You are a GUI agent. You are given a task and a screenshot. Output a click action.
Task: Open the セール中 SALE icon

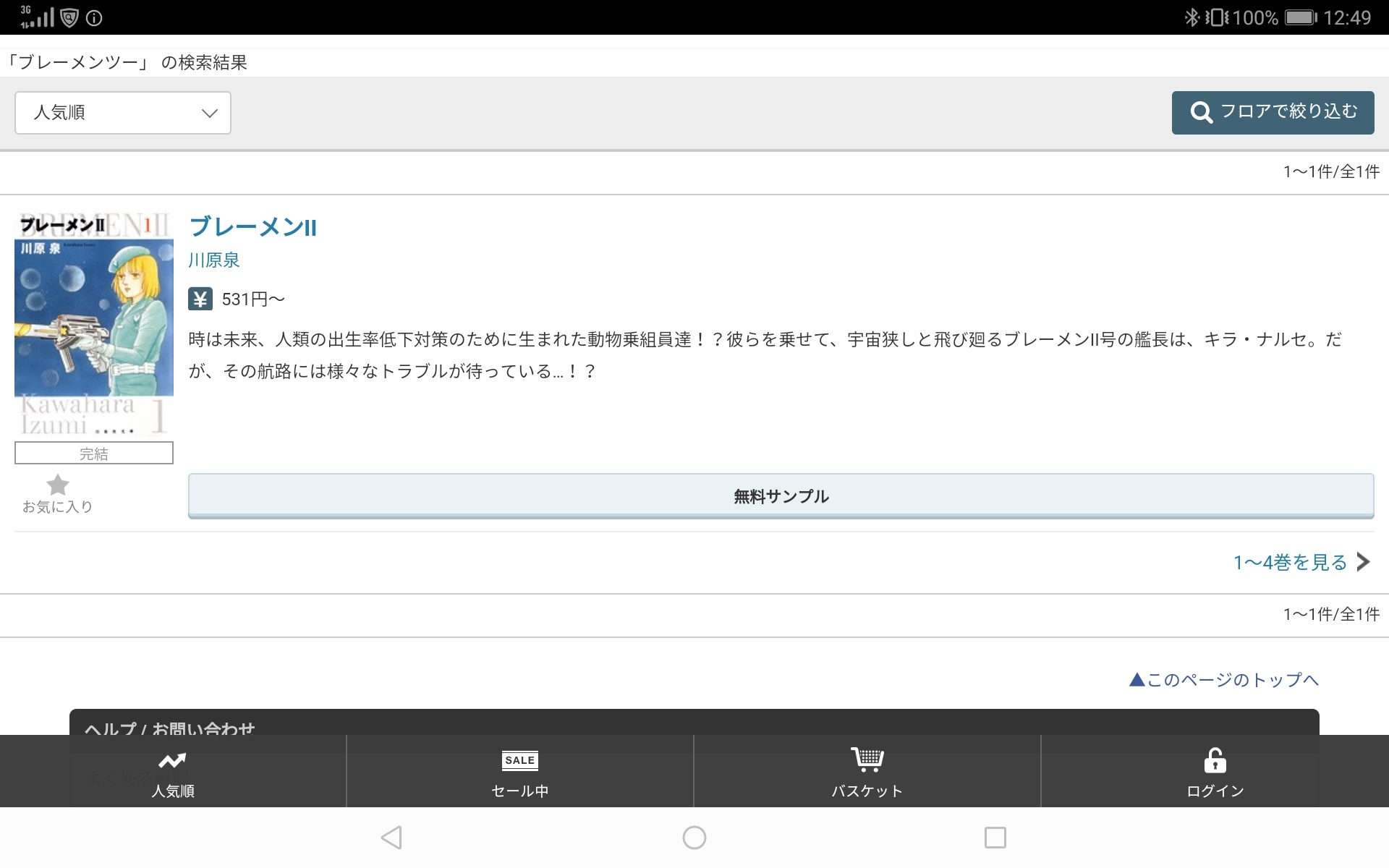pyautogui.click(x=519, y=760)
